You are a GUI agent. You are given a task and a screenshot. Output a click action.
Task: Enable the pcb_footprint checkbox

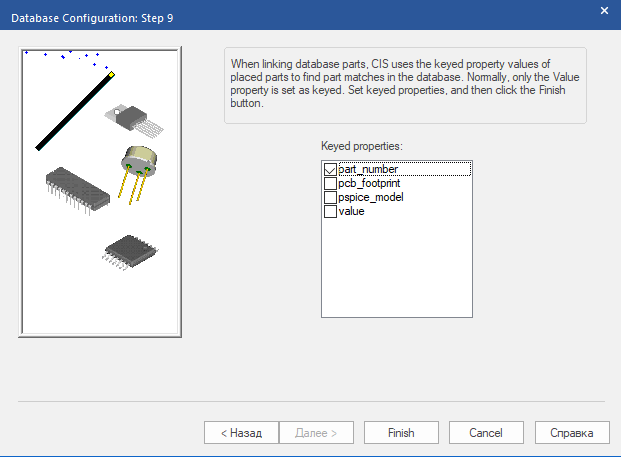pyautogui.click(x=331, y=184)
